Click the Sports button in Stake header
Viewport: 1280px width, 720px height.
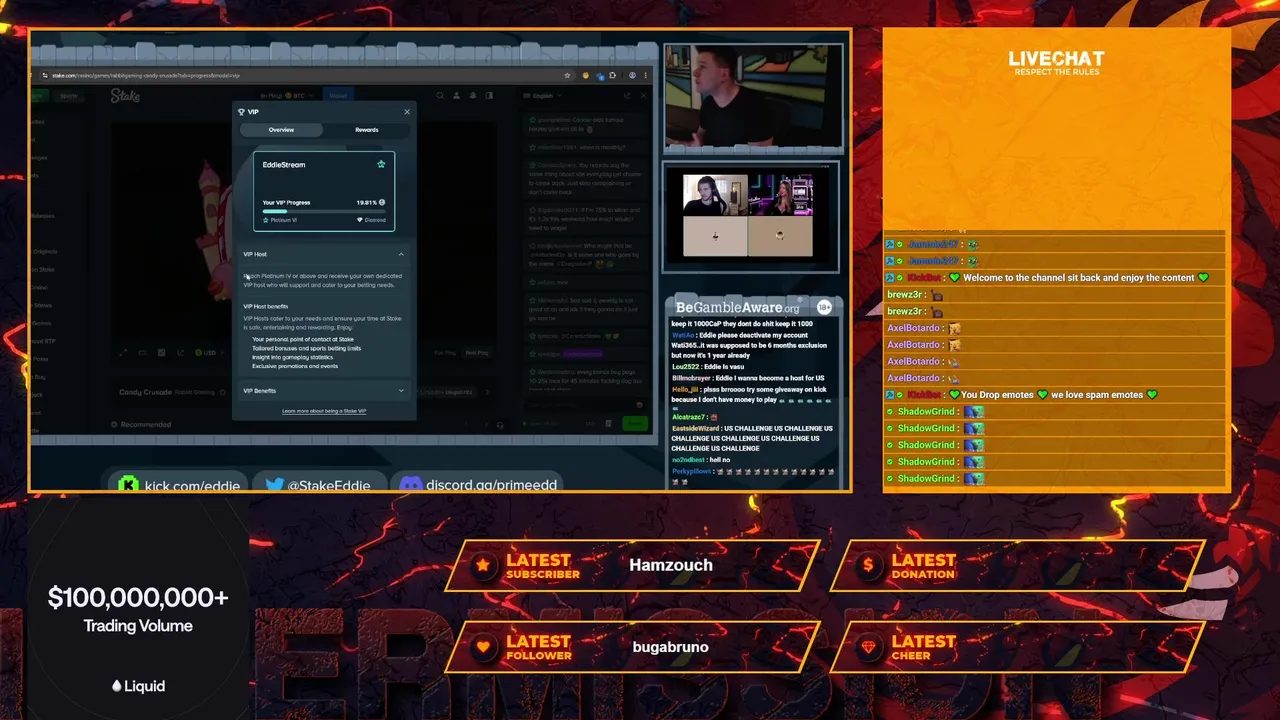(x=69, y=96)
